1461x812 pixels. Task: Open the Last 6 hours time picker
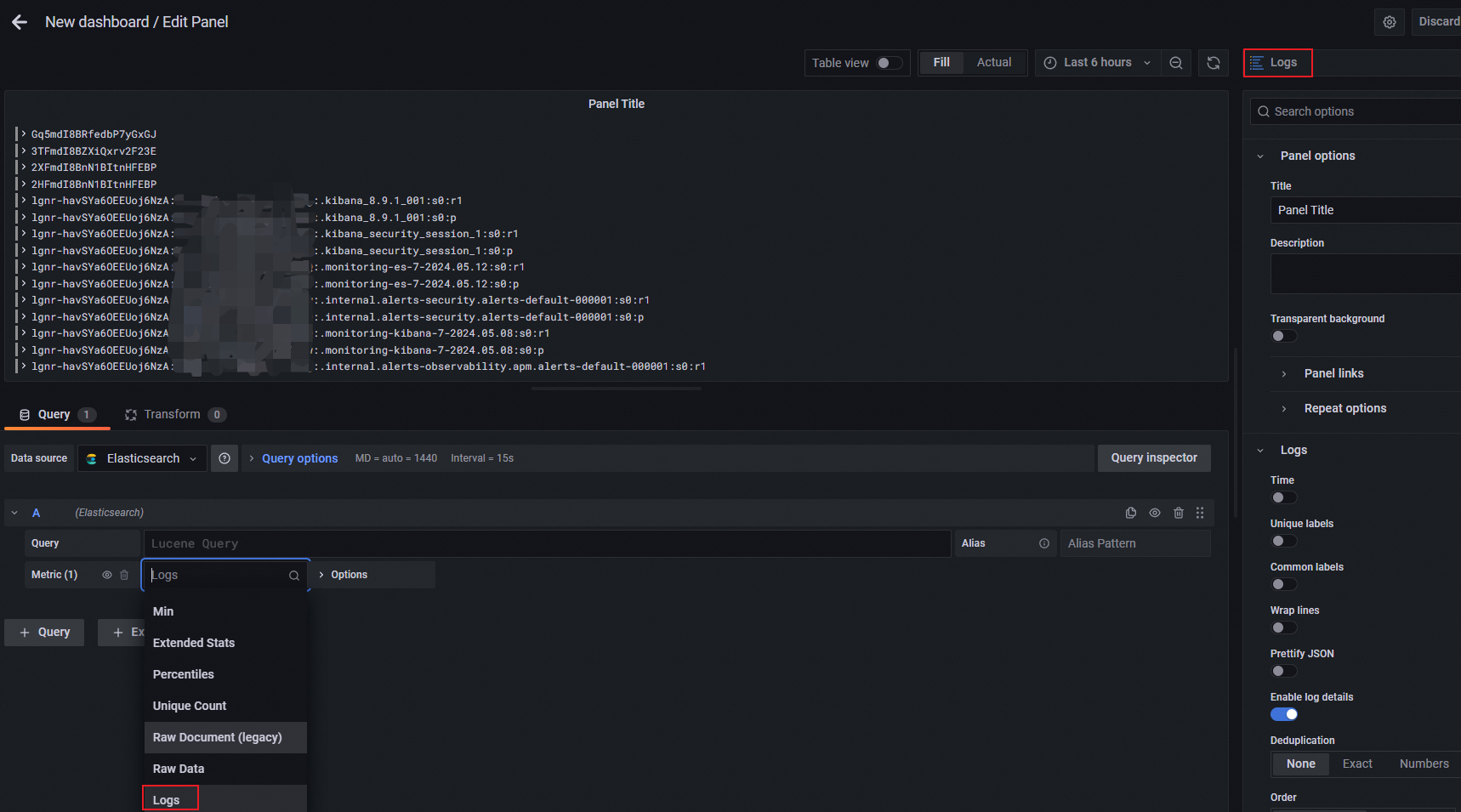1097,63
